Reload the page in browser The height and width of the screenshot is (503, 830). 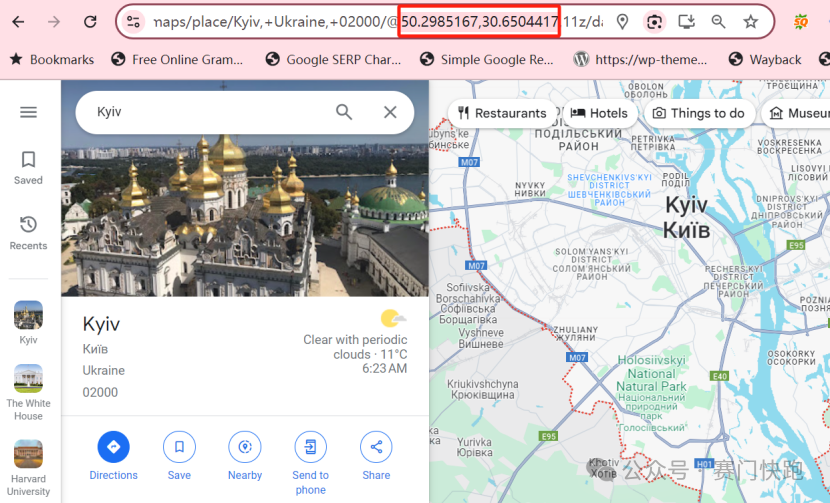coord(90,21)
